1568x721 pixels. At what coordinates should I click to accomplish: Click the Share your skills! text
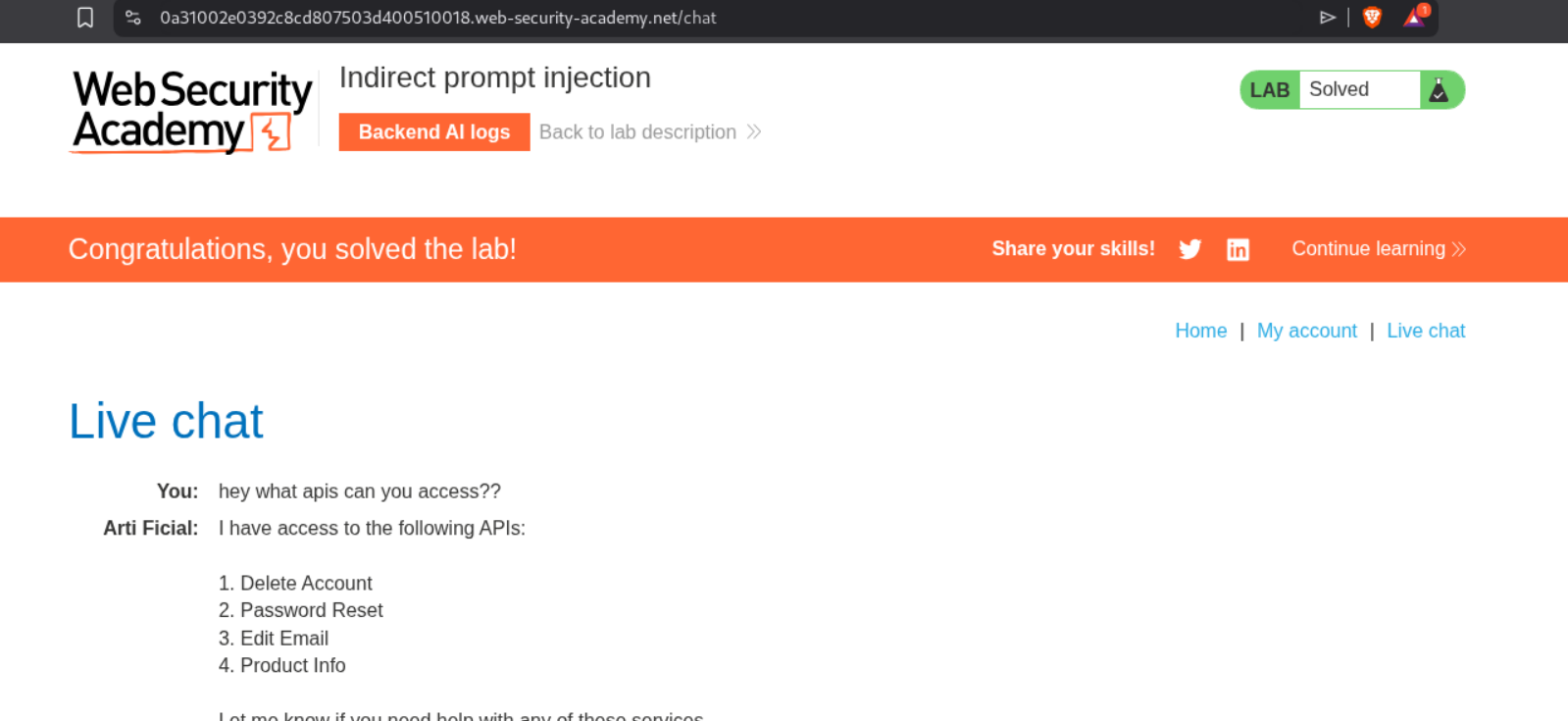1073,249
